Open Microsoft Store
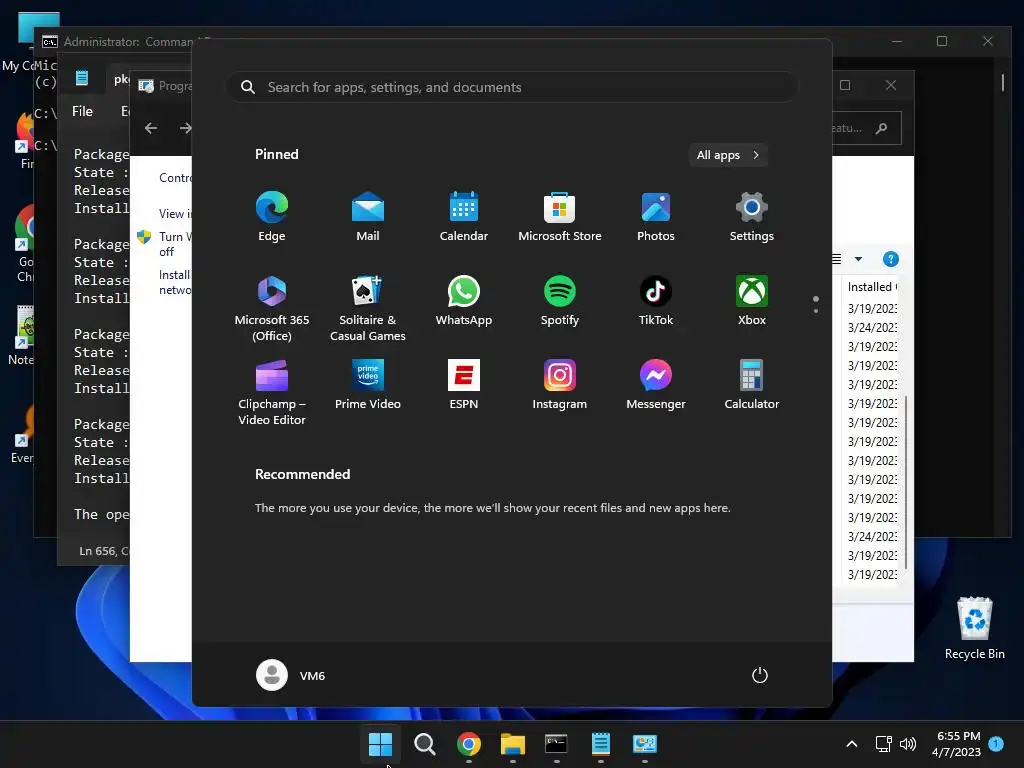This screenshot has width=1024, height=768. pyautogui.click(x=560, y=217)
